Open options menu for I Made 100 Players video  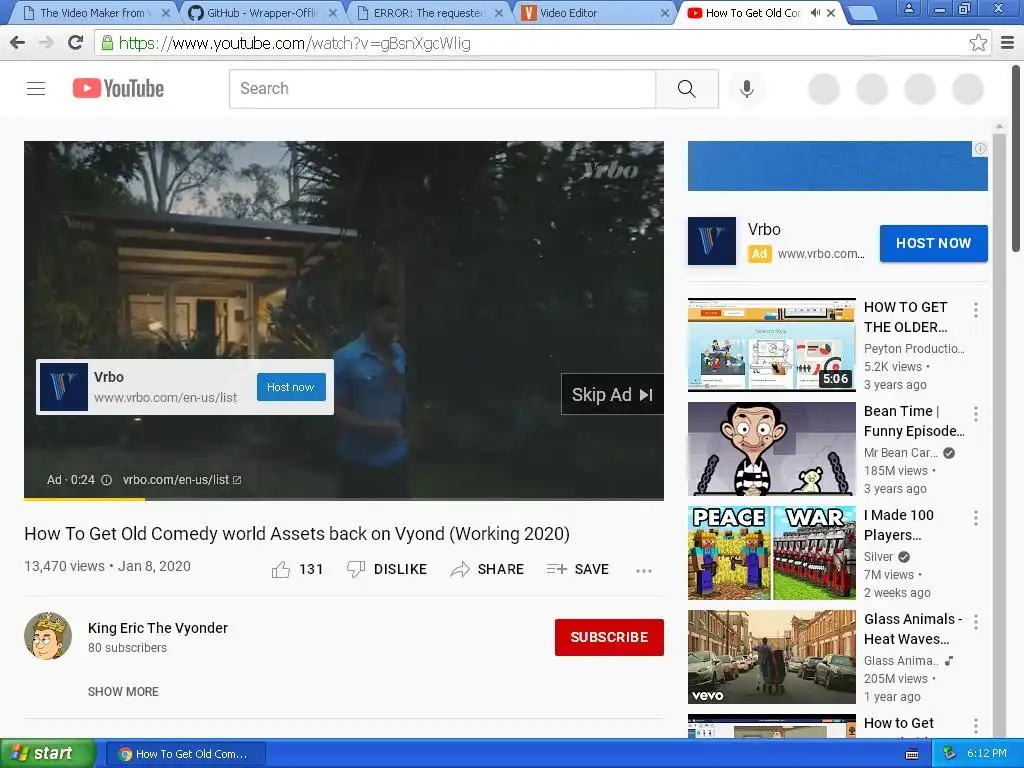pos(976,518)
